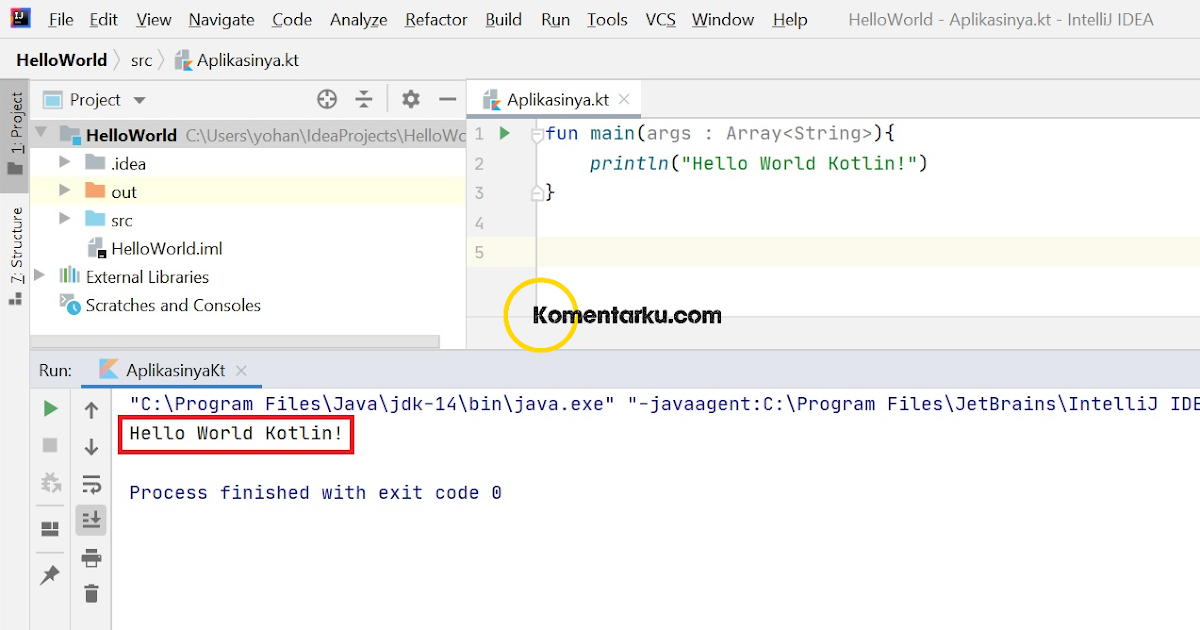Move down the stack trace with down arrow
Screen dimensions: 1200x630
point(91,447)
